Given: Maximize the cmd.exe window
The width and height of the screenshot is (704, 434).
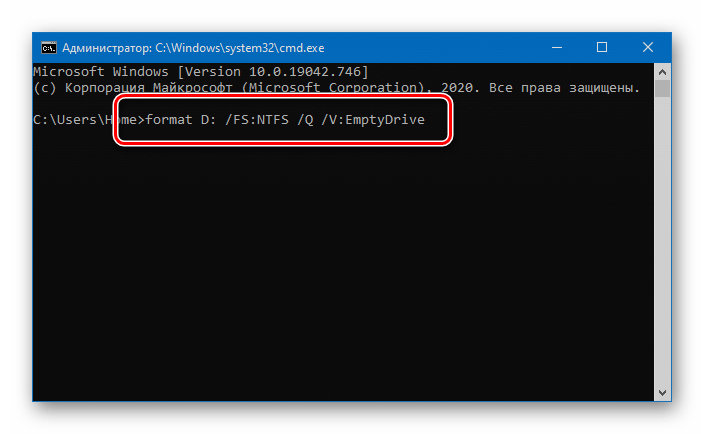Looking at the screenshot, I should coord(602,47).
